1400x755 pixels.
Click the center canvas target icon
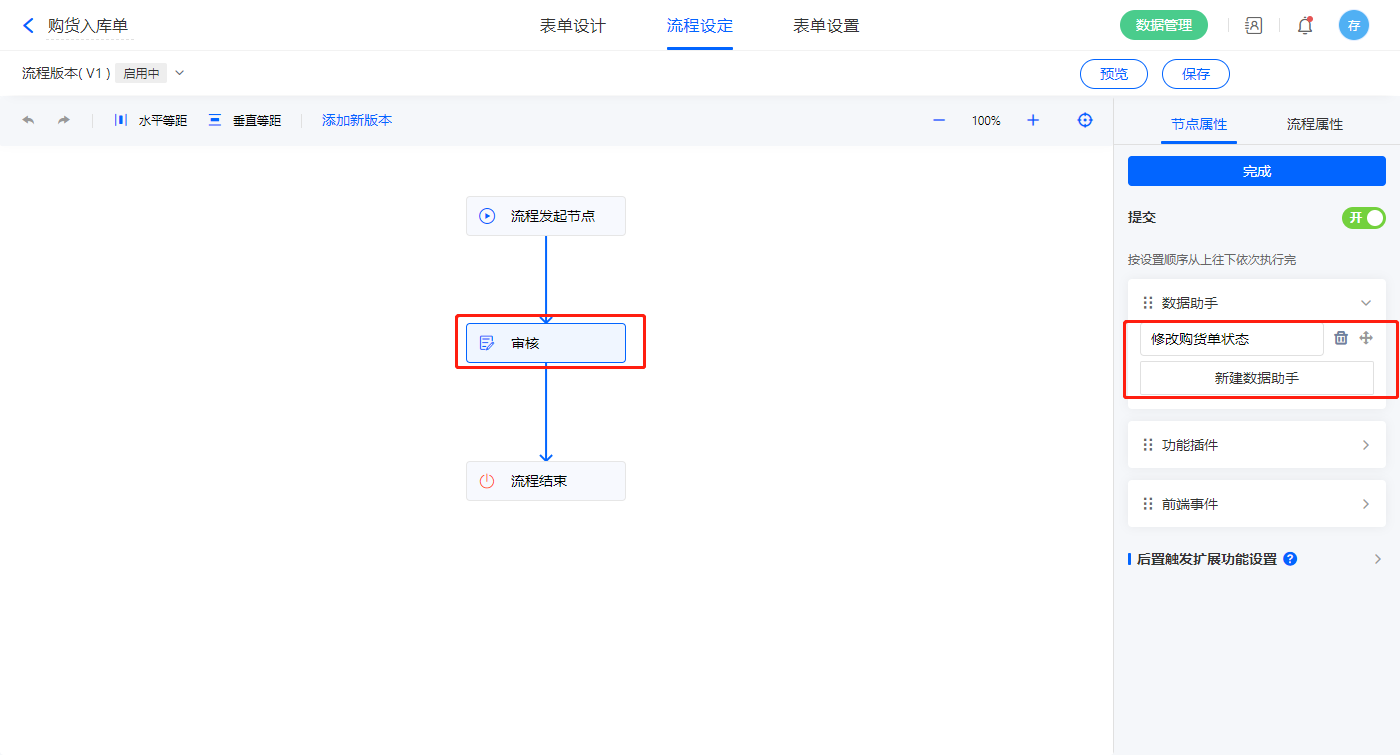click(1085, 120)
